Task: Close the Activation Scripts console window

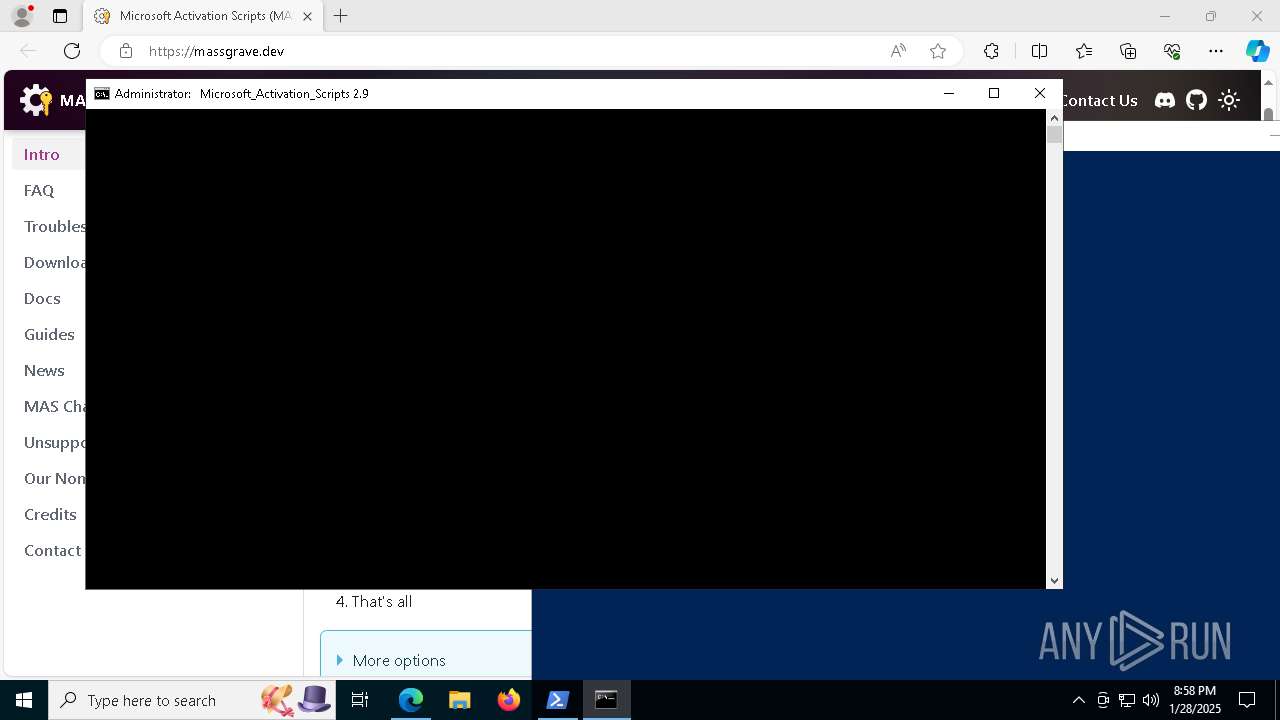Action: coord(1040,93)
